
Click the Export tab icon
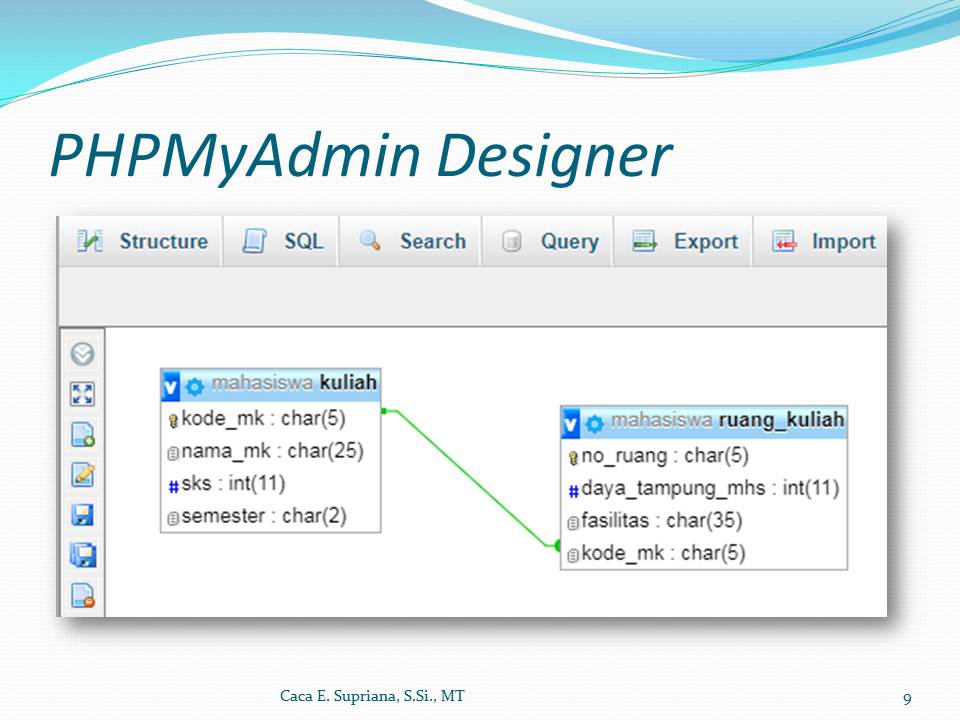[x=644, y=241]
